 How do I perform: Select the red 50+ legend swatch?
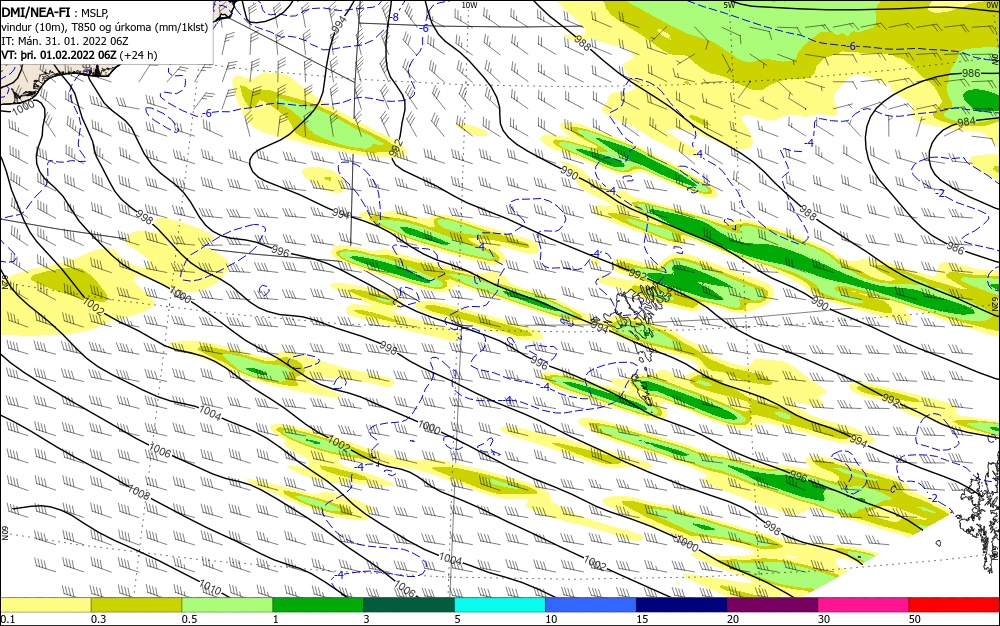point(954,605)
